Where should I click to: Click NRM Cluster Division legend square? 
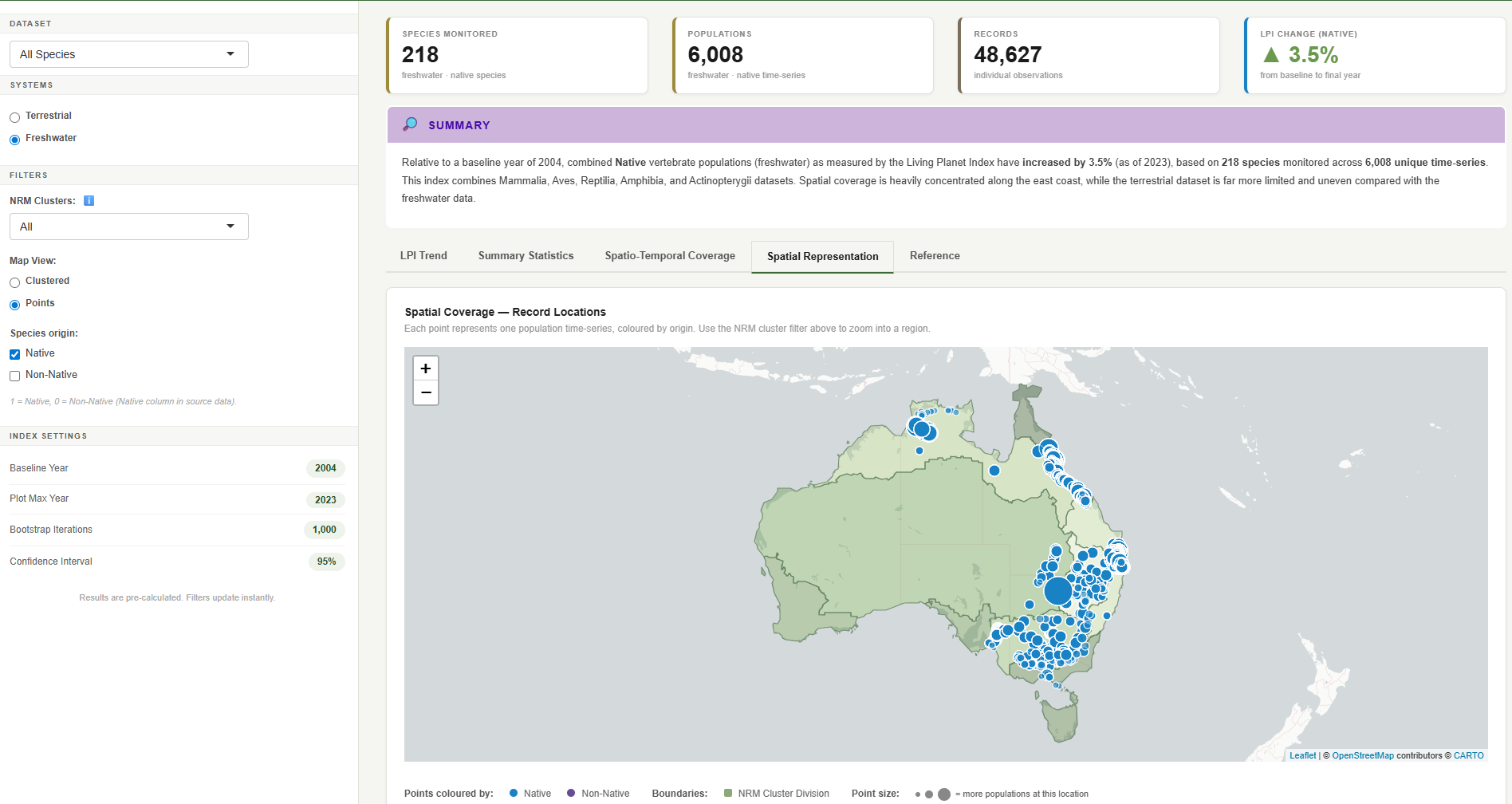click(728, 793)
